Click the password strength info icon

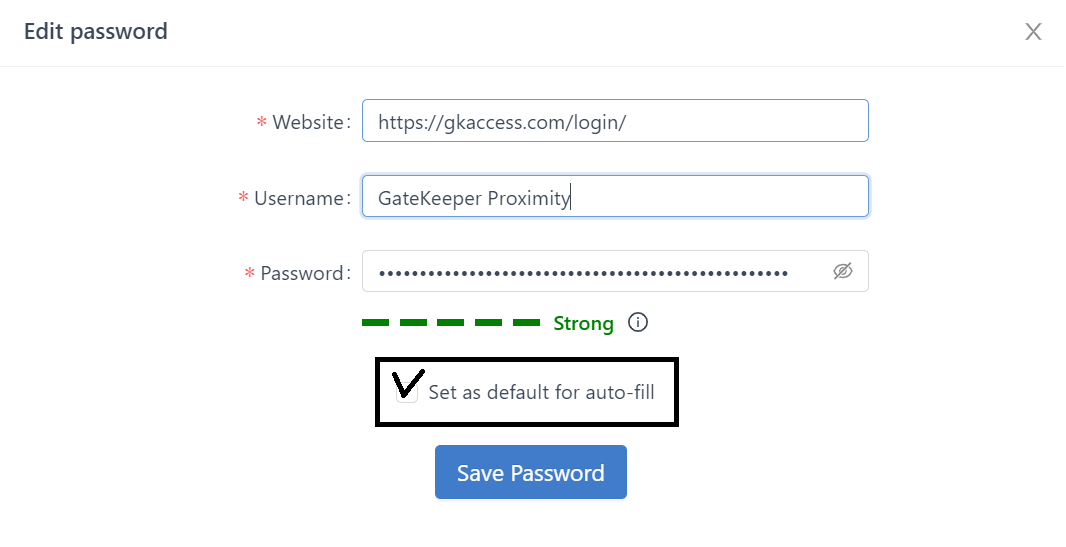click(x=638, y=323)
